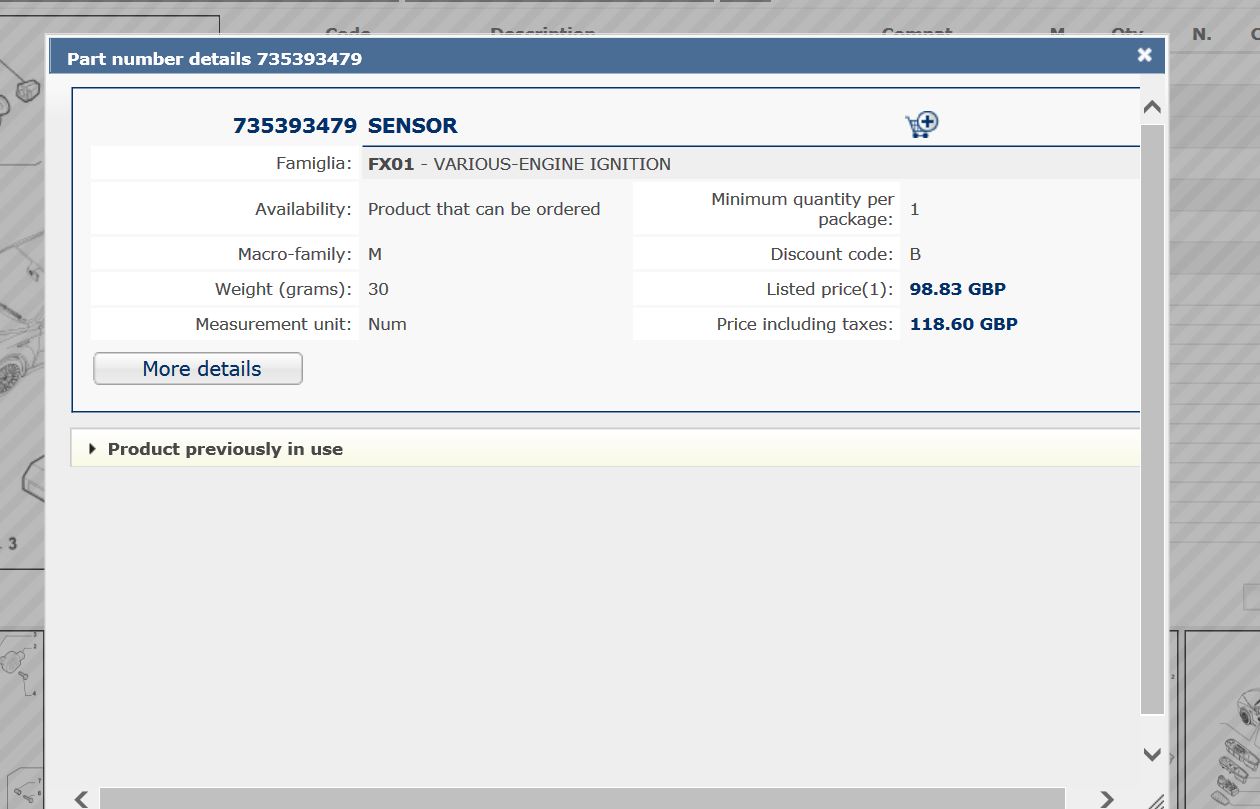Open More details for this part

coord(198,369)
